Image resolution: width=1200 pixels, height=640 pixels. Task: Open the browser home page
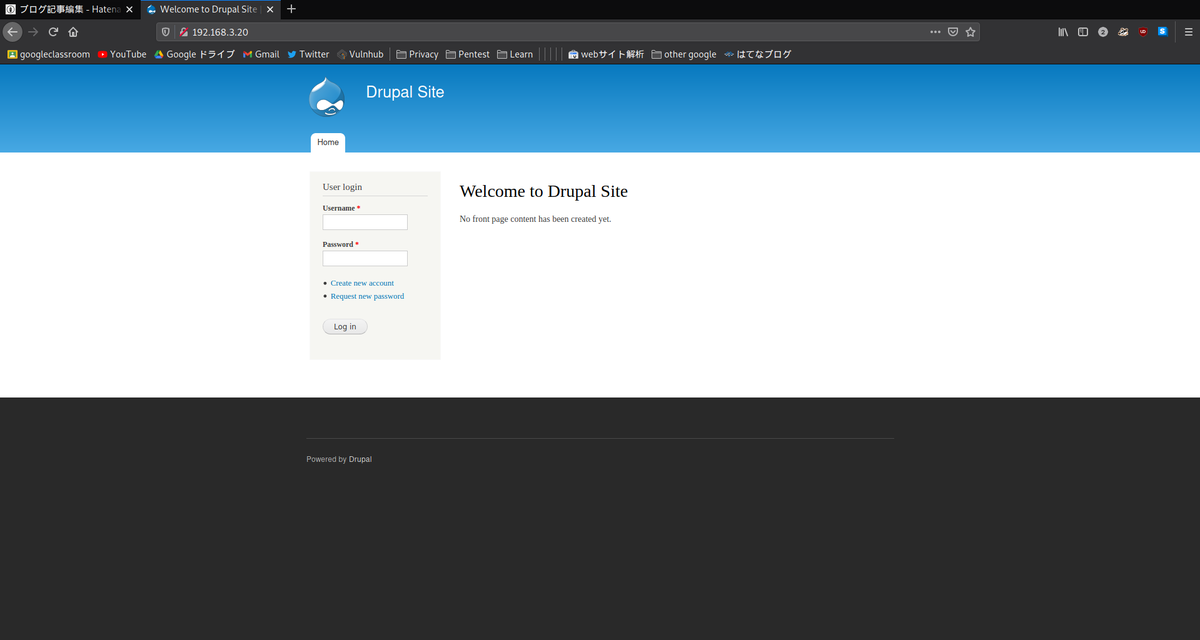click(x=73, y=31)
